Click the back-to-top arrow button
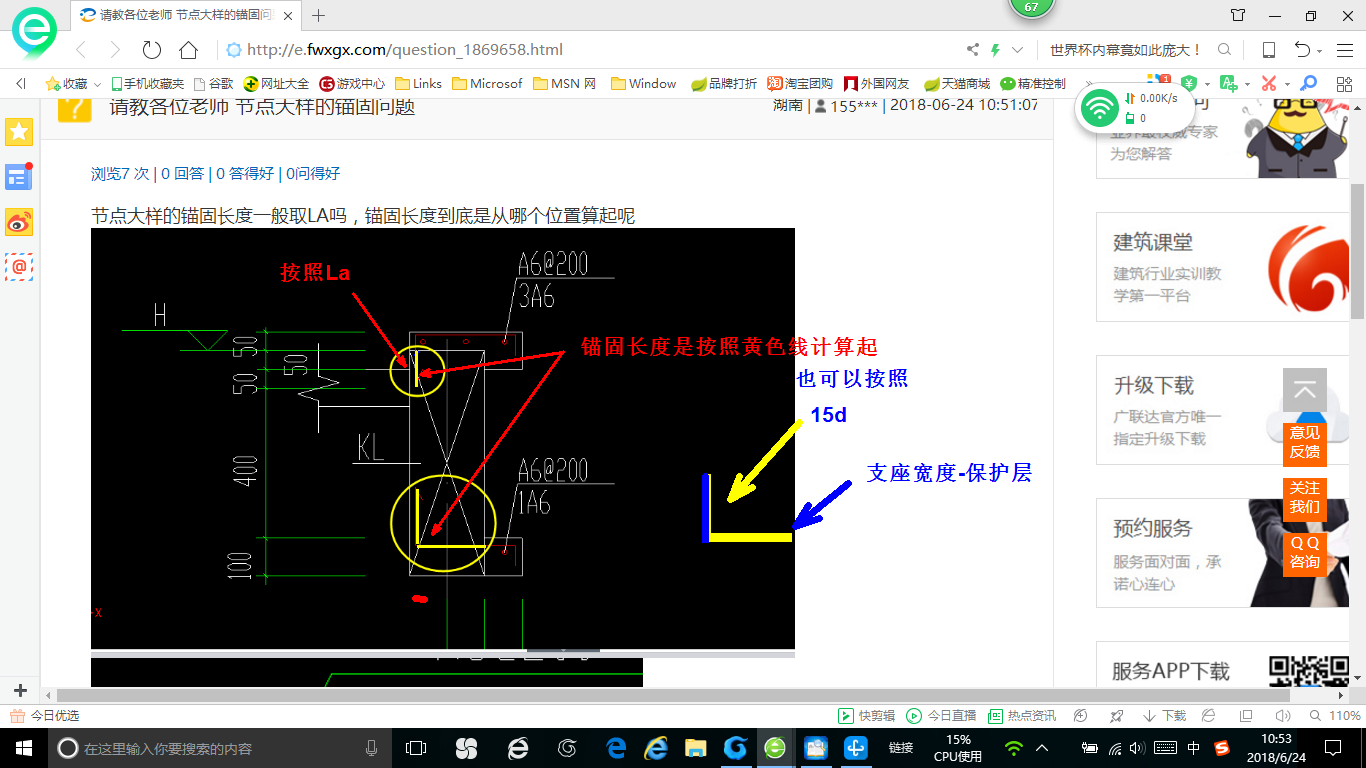 1304,391
